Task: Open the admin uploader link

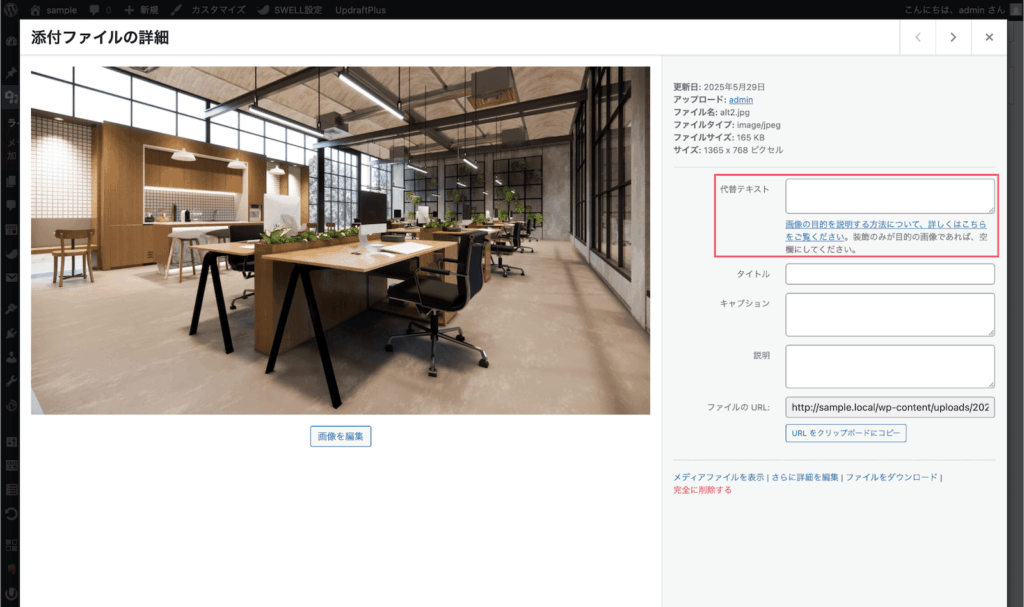Action: coord(740,100)
